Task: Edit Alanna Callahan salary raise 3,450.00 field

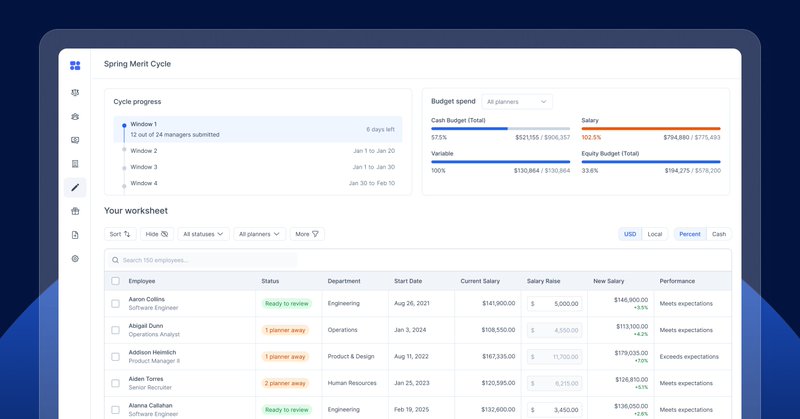Action: 555,410
